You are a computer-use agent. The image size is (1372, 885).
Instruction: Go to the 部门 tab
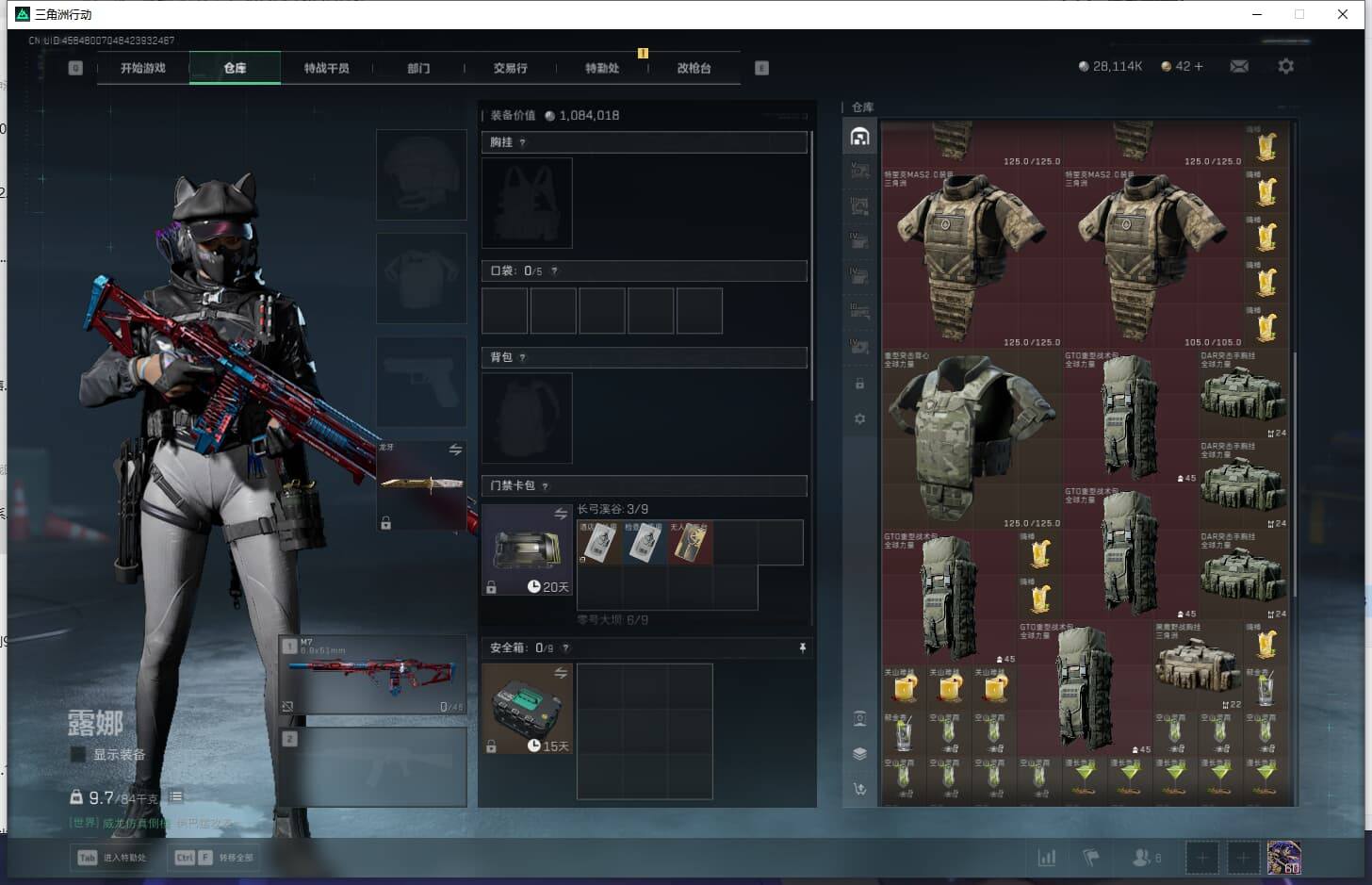click(x=418, y=68)
